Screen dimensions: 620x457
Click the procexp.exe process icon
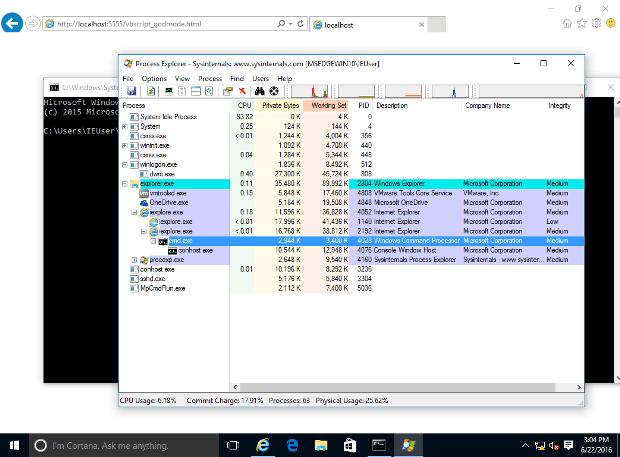click(x=144, y=260)
